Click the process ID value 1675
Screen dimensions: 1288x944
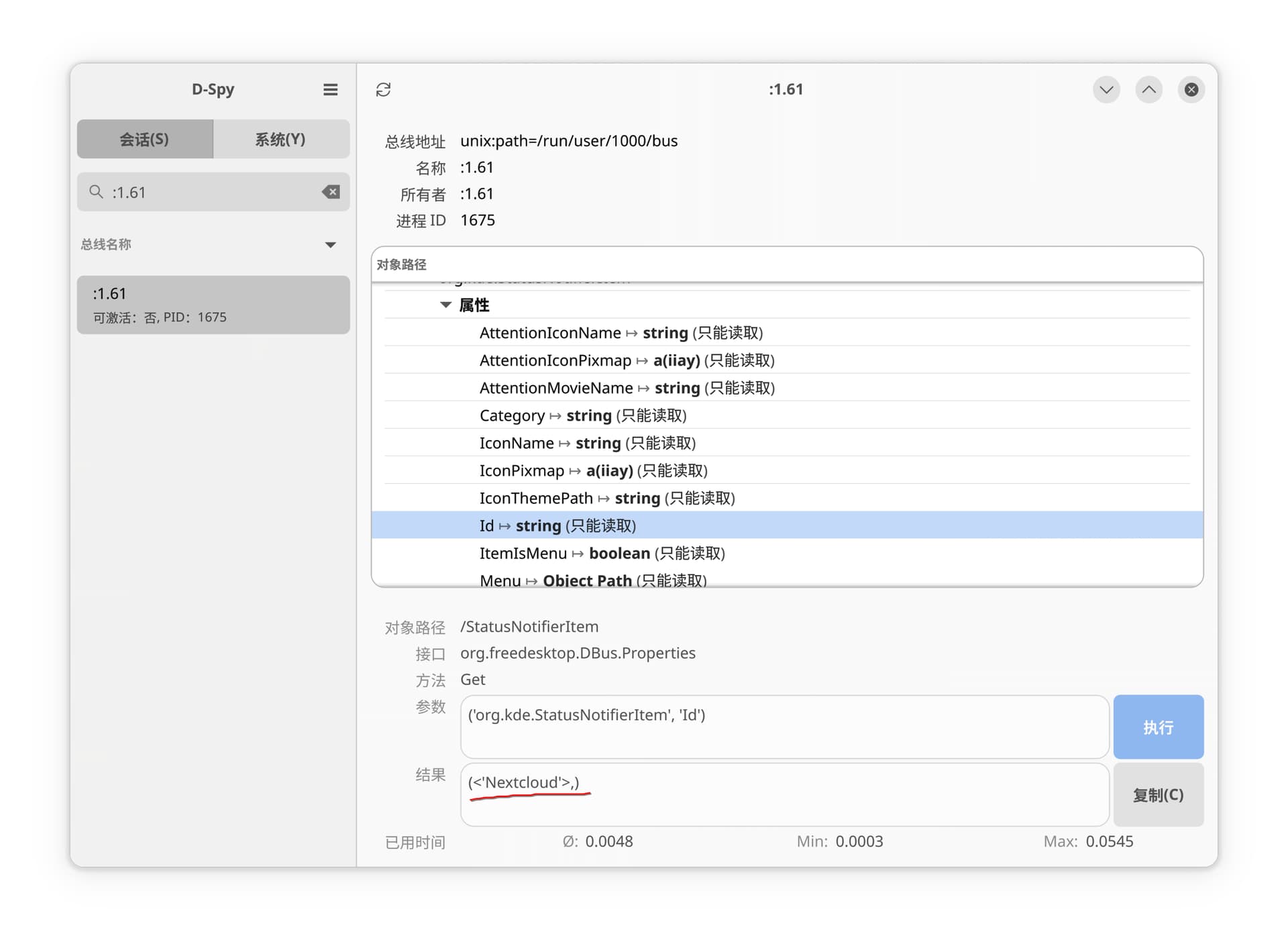click(x=478, y=220)
